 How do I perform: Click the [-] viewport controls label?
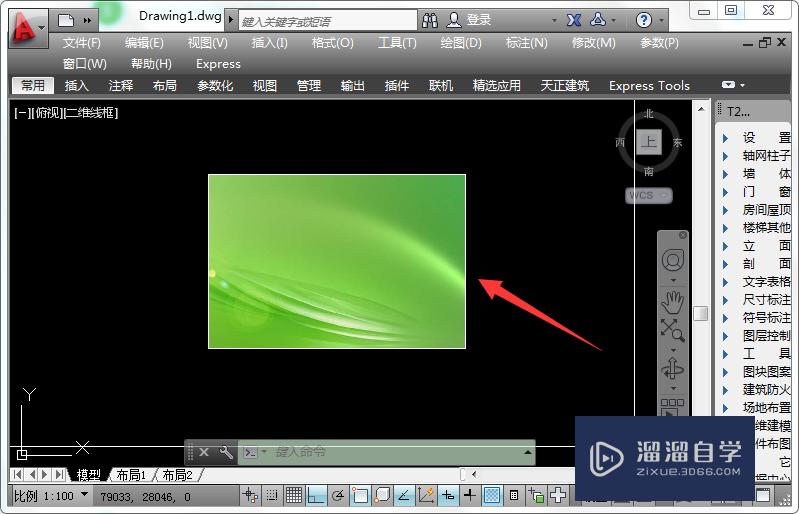tap(22, 113)
